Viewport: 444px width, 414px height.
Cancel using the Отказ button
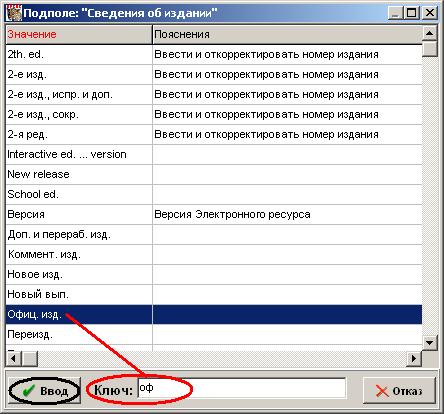click(399, 391)
